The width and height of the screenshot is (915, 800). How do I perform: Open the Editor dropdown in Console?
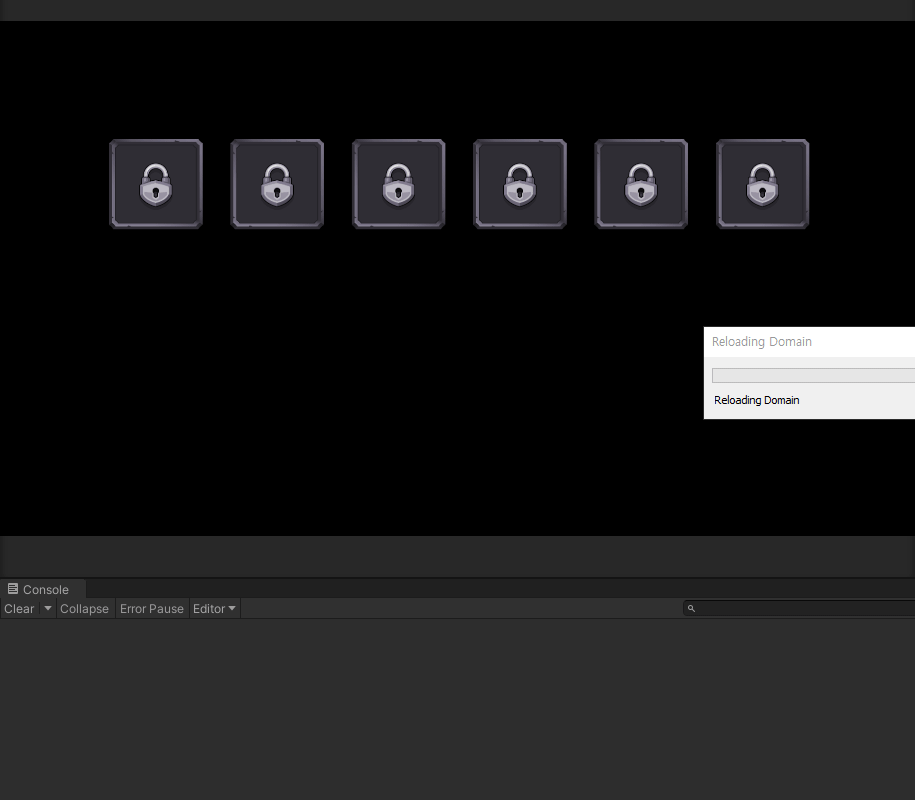pyautogui.click(x=214, y=609)
